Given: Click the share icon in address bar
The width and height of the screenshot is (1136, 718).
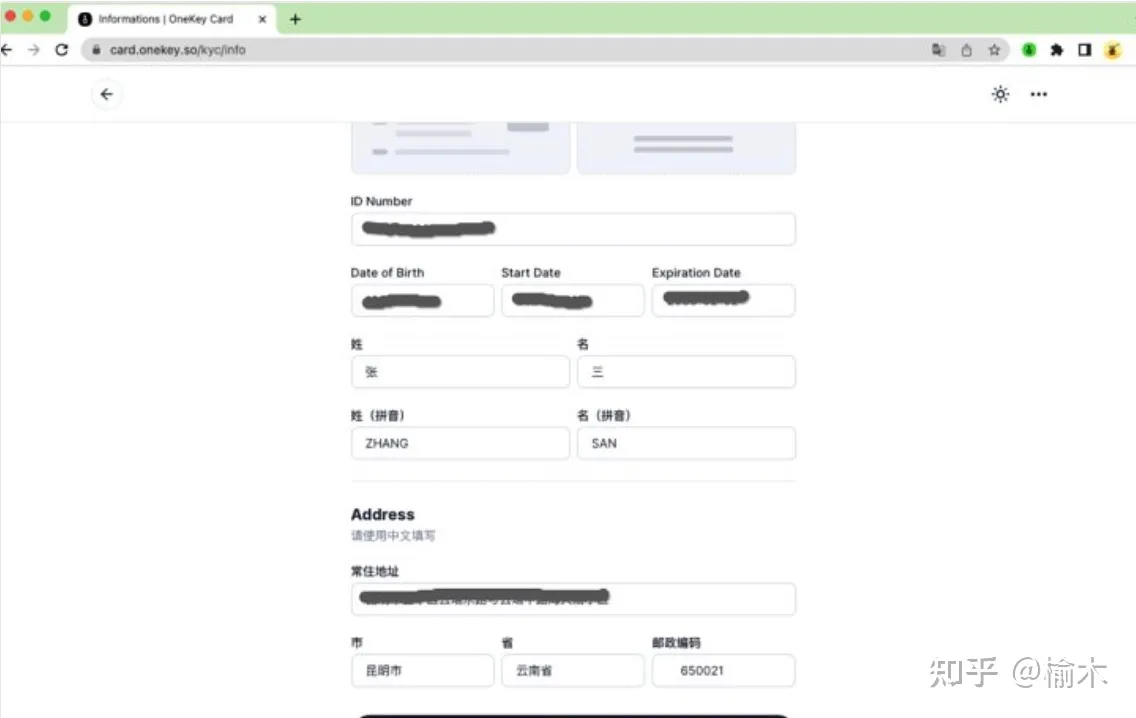Looking at the screenshot, I should click(966, 50).
